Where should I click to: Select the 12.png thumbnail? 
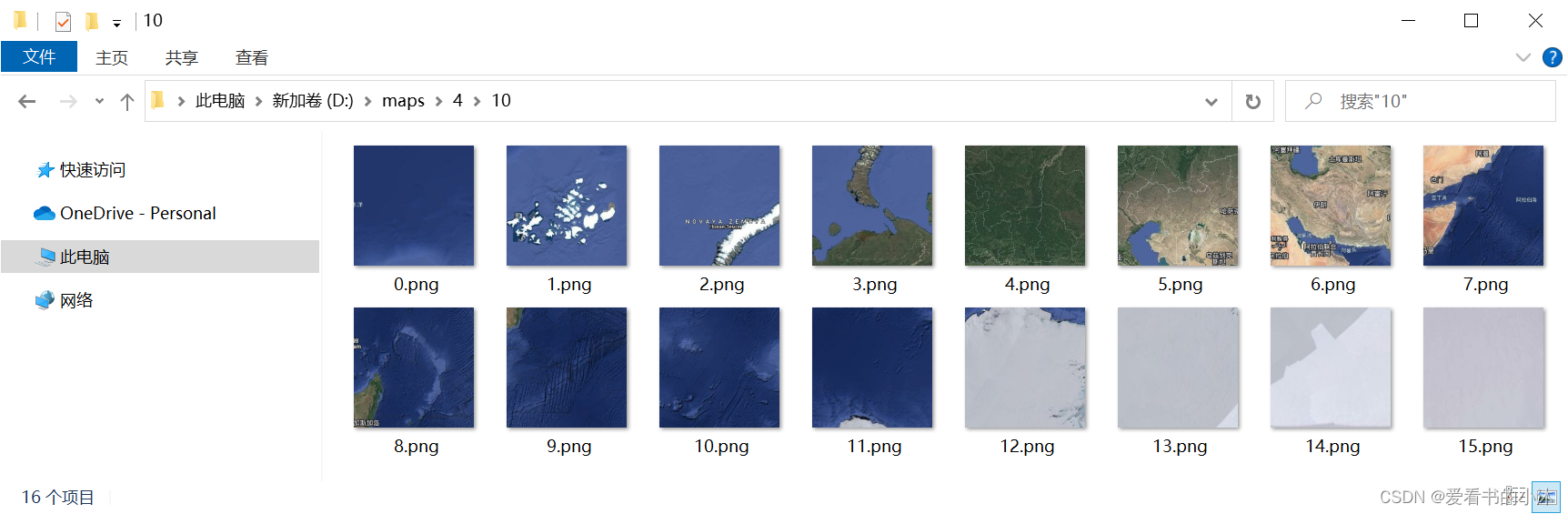1025,368
